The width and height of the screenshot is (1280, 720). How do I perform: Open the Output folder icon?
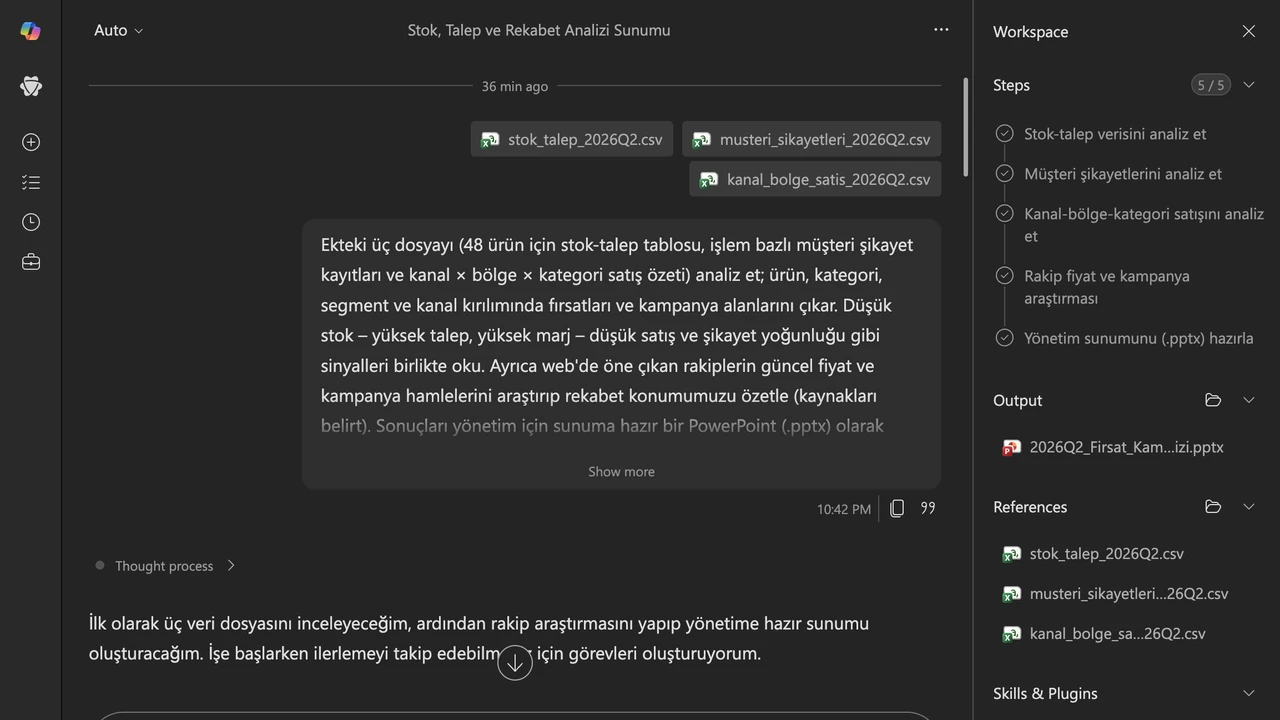coord(1213,400)
